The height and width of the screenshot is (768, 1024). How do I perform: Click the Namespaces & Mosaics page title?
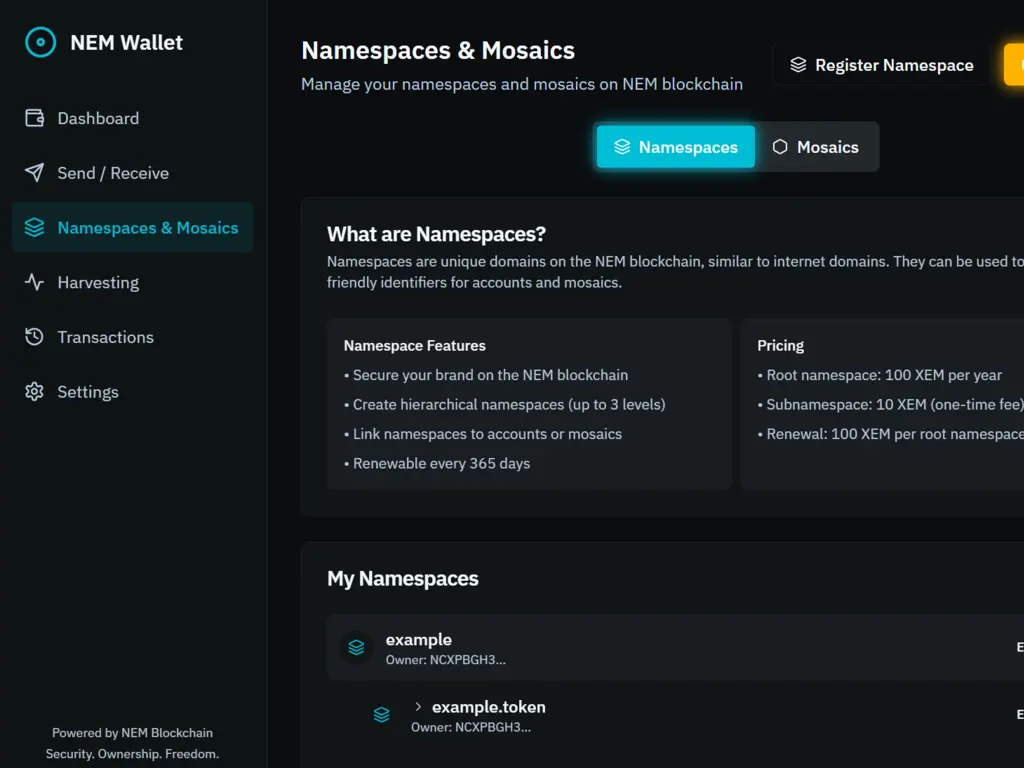point(438,50)
